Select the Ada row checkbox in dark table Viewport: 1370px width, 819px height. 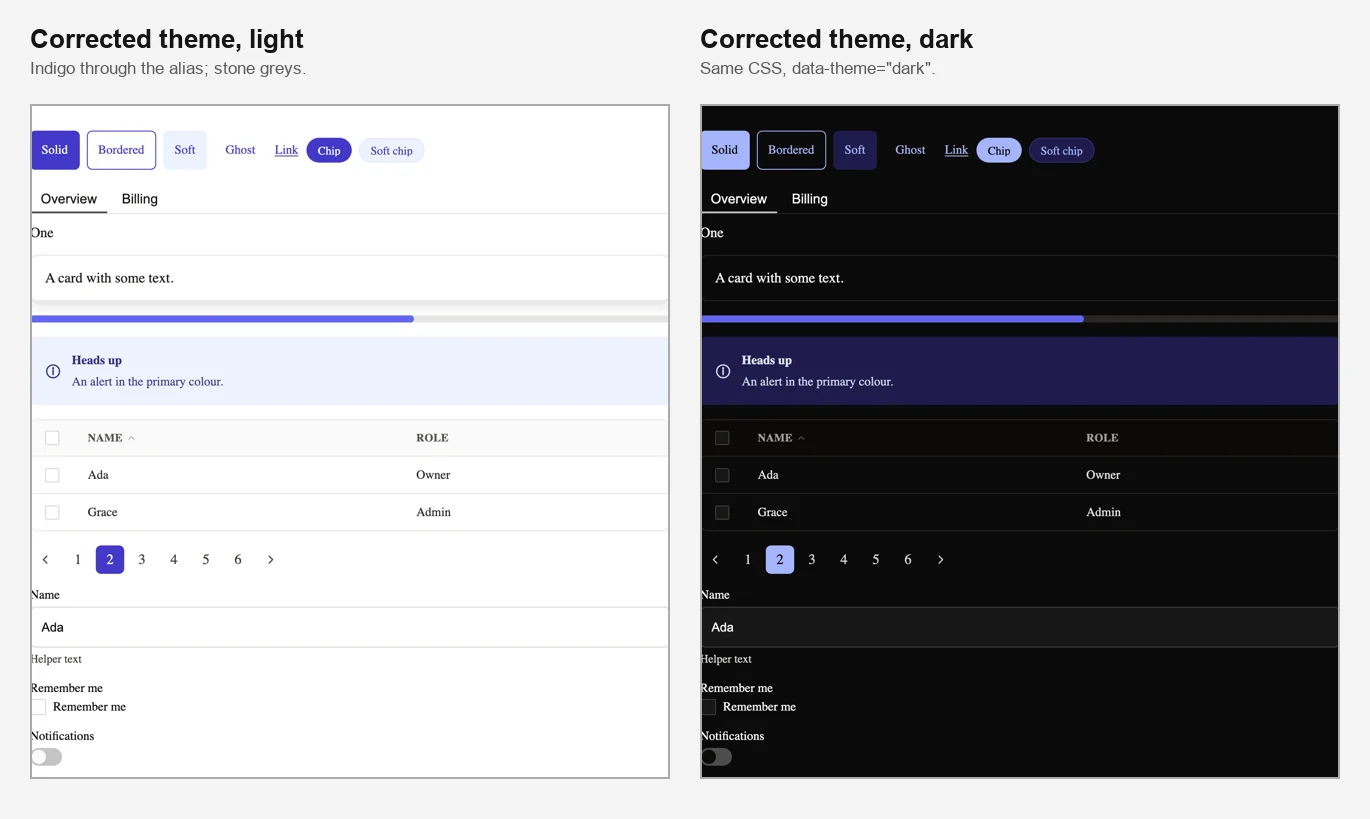tap(722, 475)
